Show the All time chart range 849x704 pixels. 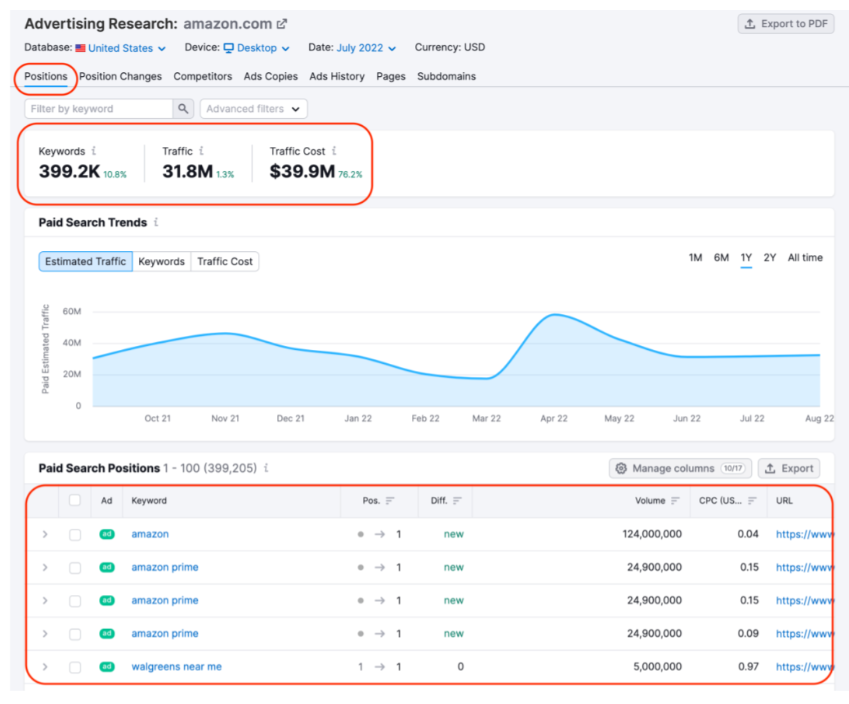click(x=805, y=258)
